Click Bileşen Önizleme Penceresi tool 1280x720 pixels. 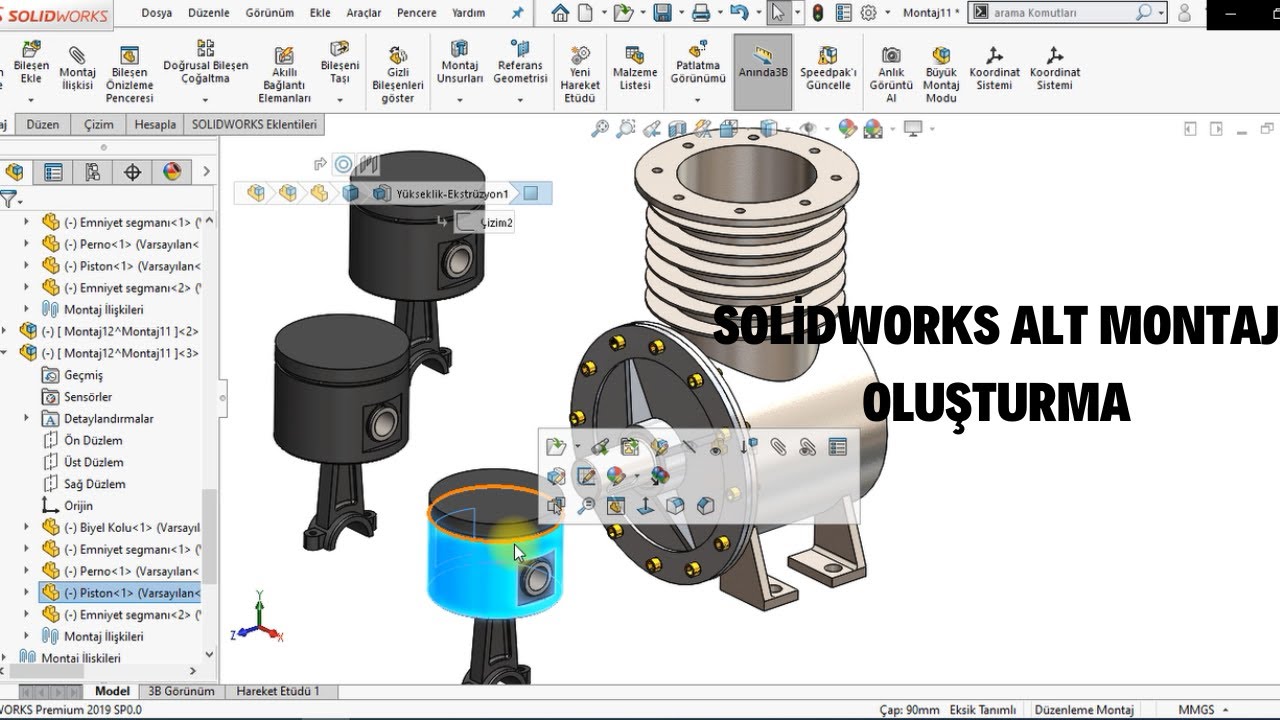pyautogui.click(x=130, y=76)
